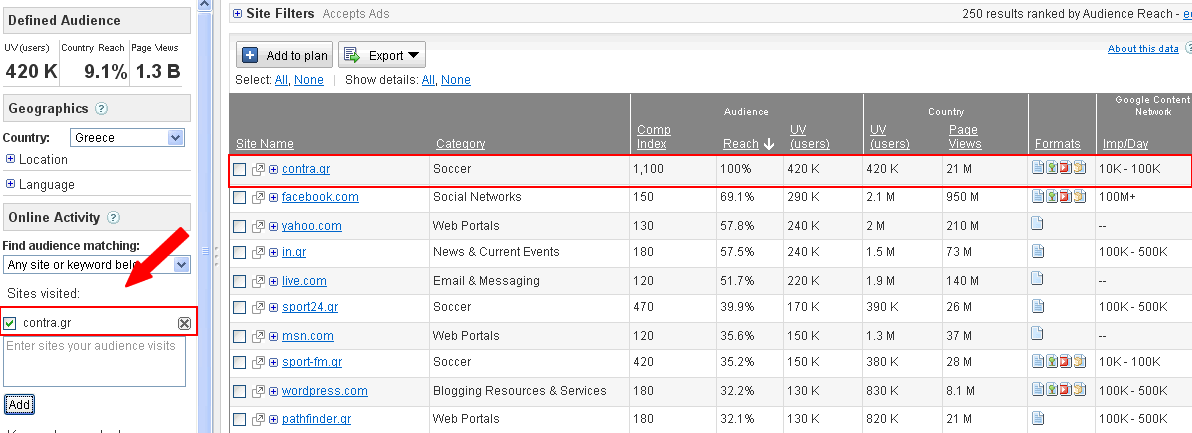1192x433 pixels.
Task: Open the Export dropdown menu
Action: pyautogui.click(x=382, y=55)
